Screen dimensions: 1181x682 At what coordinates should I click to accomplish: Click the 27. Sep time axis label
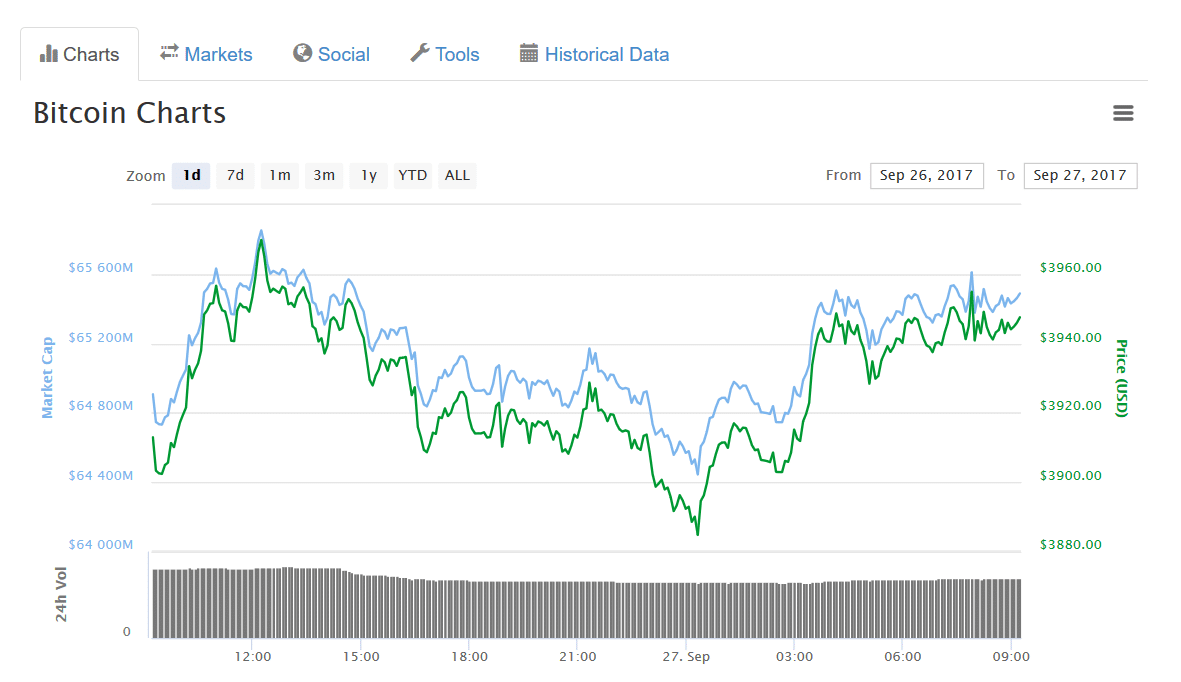click(x=686, y=656)
